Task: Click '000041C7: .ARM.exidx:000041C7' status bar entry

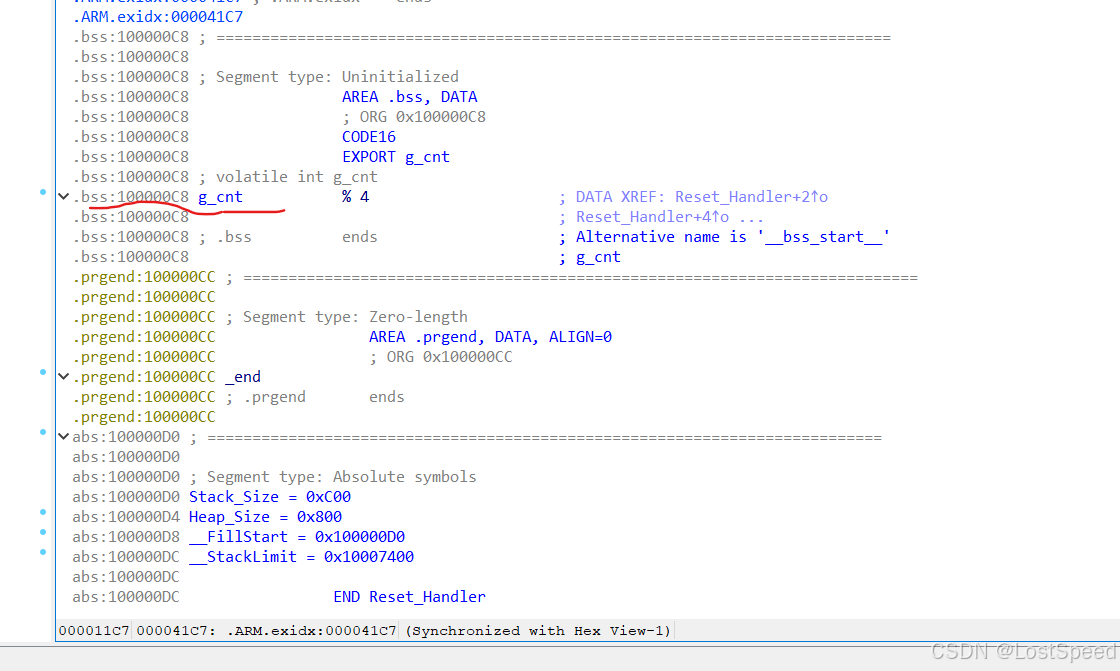Action: [266, 631]
